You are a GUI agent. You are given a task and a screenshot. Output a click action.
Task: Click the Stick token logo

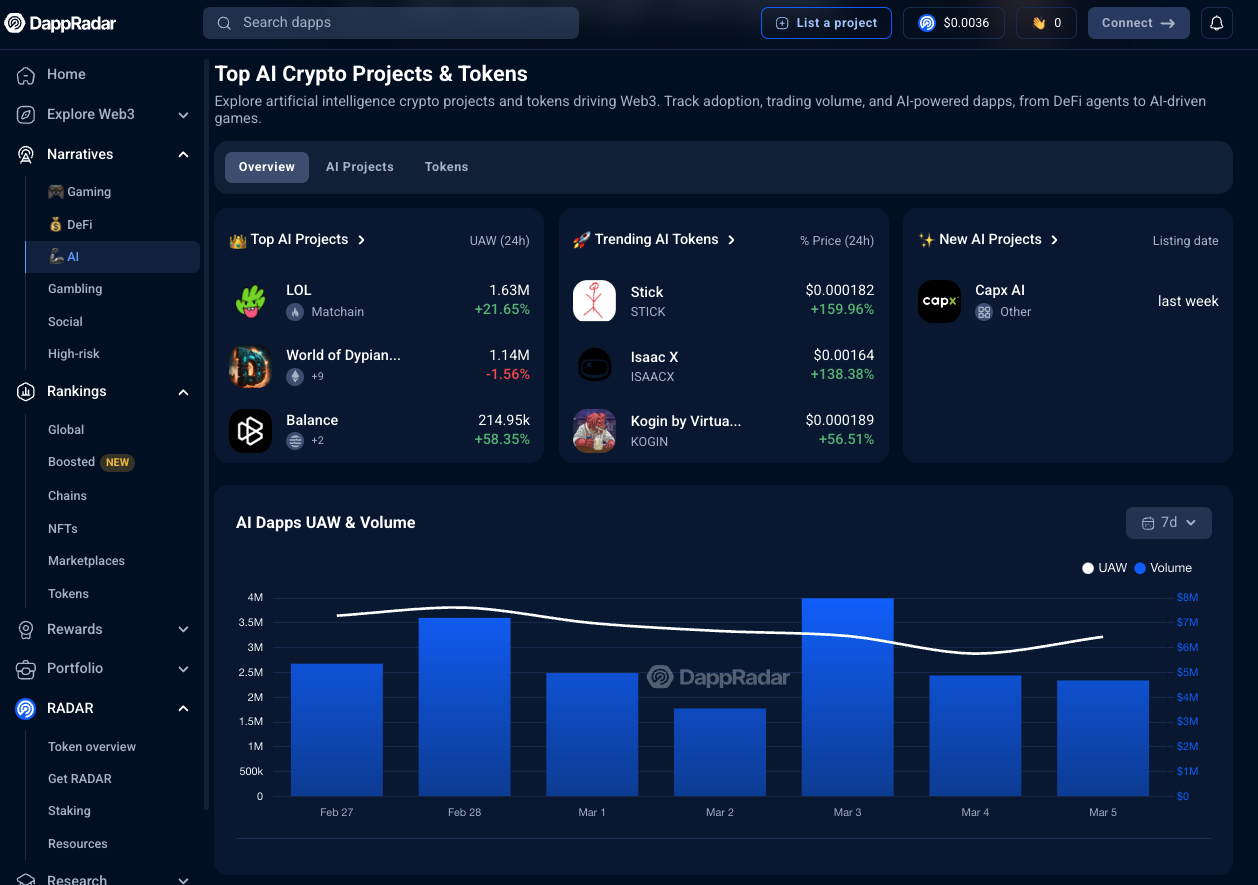tap(594, 301)
